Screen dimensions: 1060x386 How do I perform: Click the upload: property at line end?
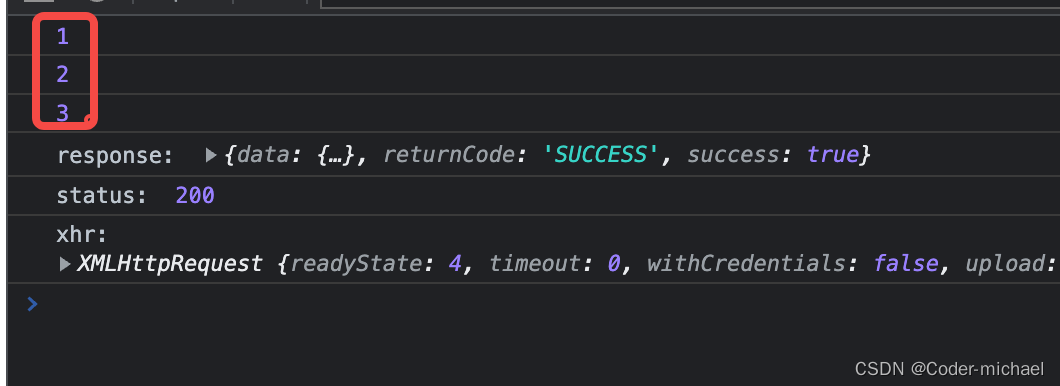coord(1011,263)
